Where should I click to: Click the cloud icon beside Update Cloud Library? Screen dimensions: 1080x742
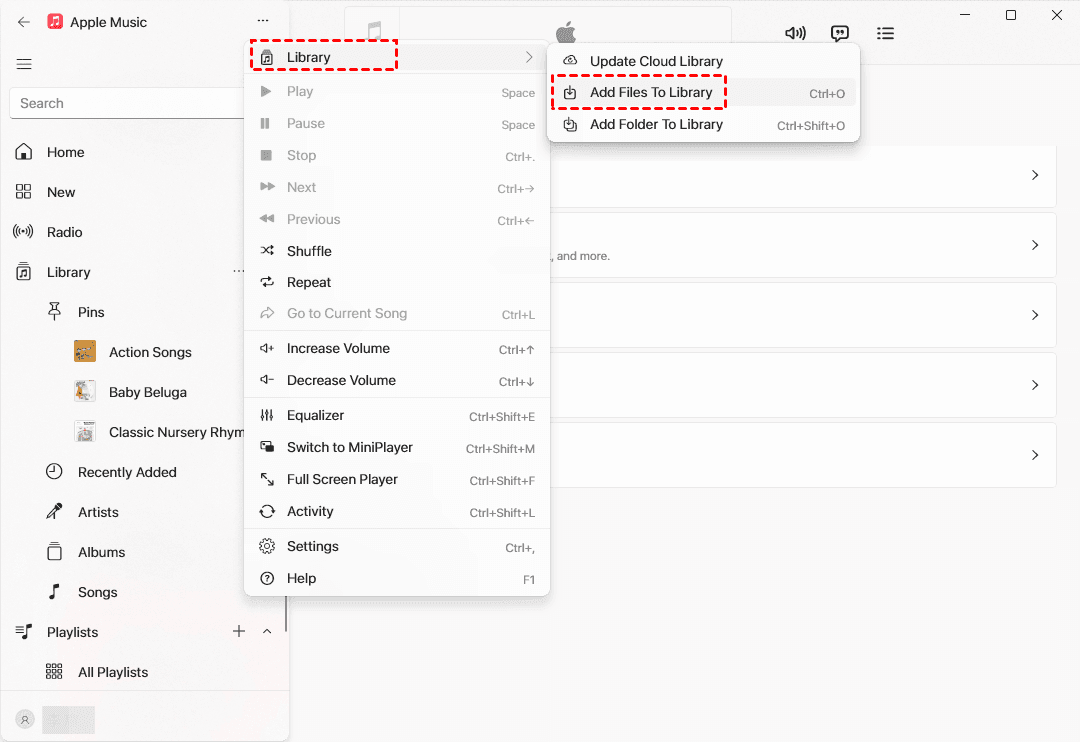[x=570, y=61]
